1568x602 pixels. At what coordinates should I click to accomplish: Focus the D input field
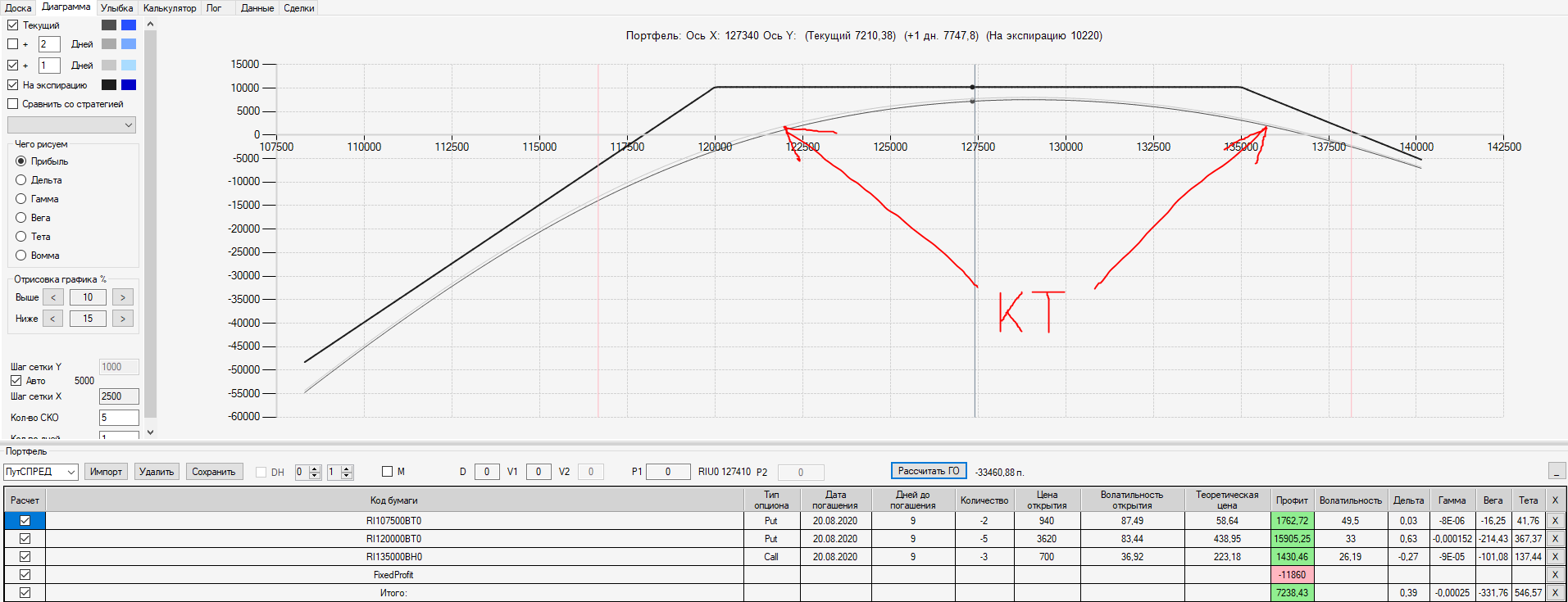point(487,472)
